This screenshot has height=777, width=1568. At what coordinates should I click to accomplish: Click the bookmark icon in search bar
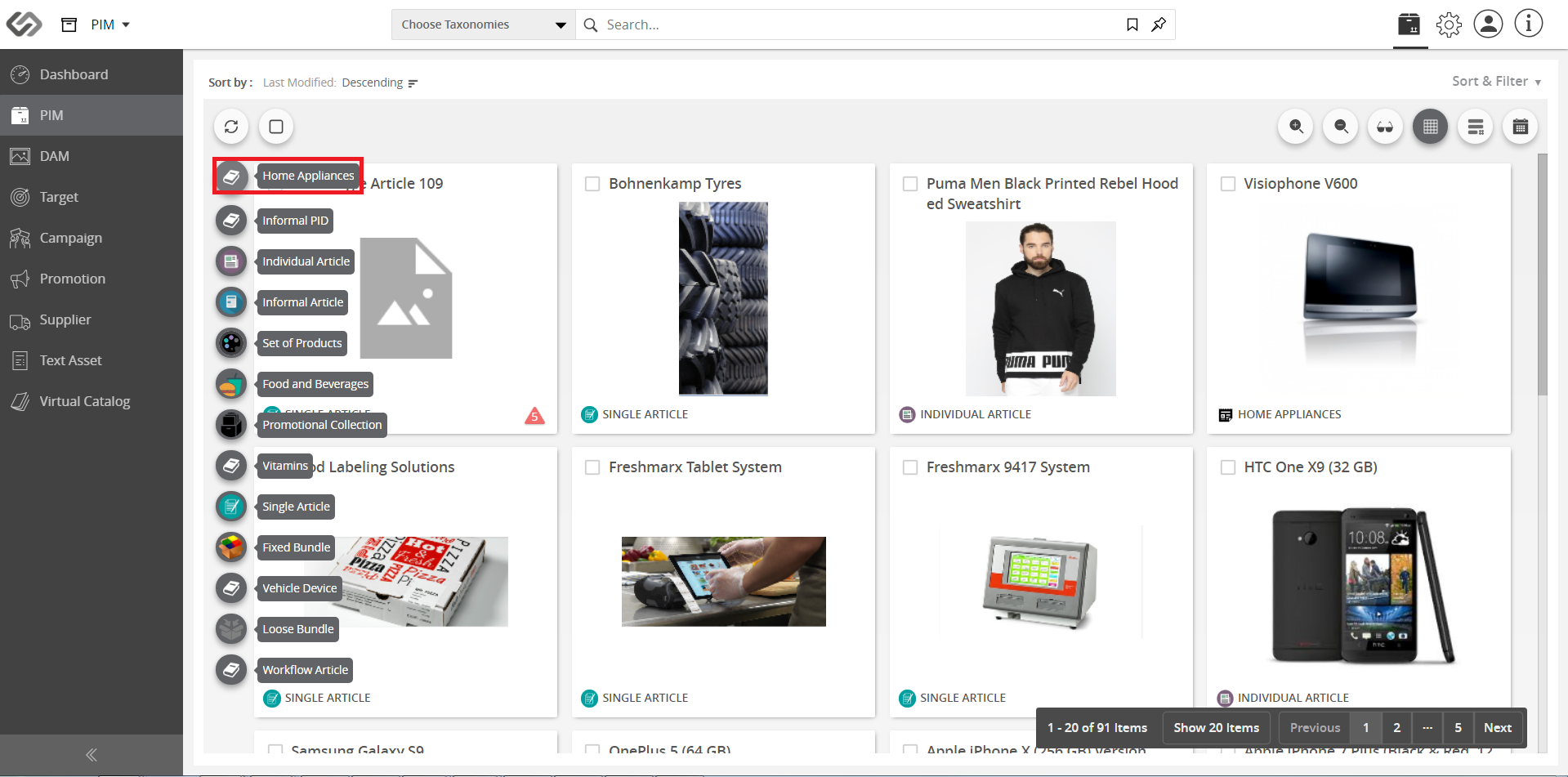pos(1132,25)
